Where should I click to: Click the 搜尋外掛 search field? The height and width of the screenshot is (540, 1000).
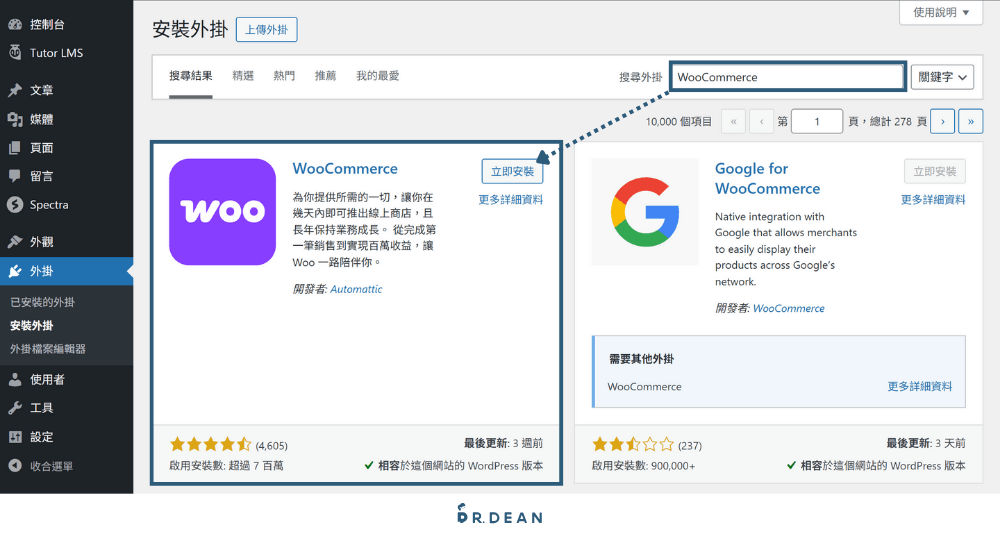pyautogui.click(x=788, y=77)
